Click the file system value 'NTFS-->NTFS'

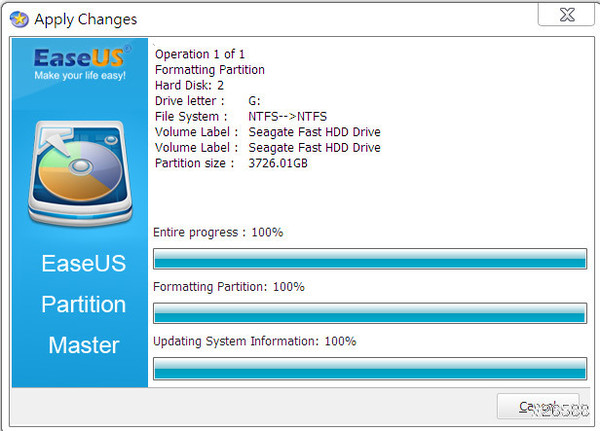click(x=287, y=116)
